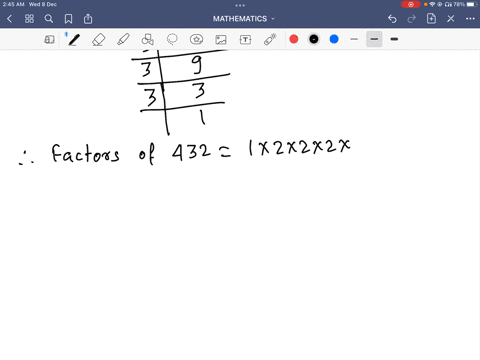Bookmark the current page
The height and width of the screenshot is (360, 480).
[68, 19]
